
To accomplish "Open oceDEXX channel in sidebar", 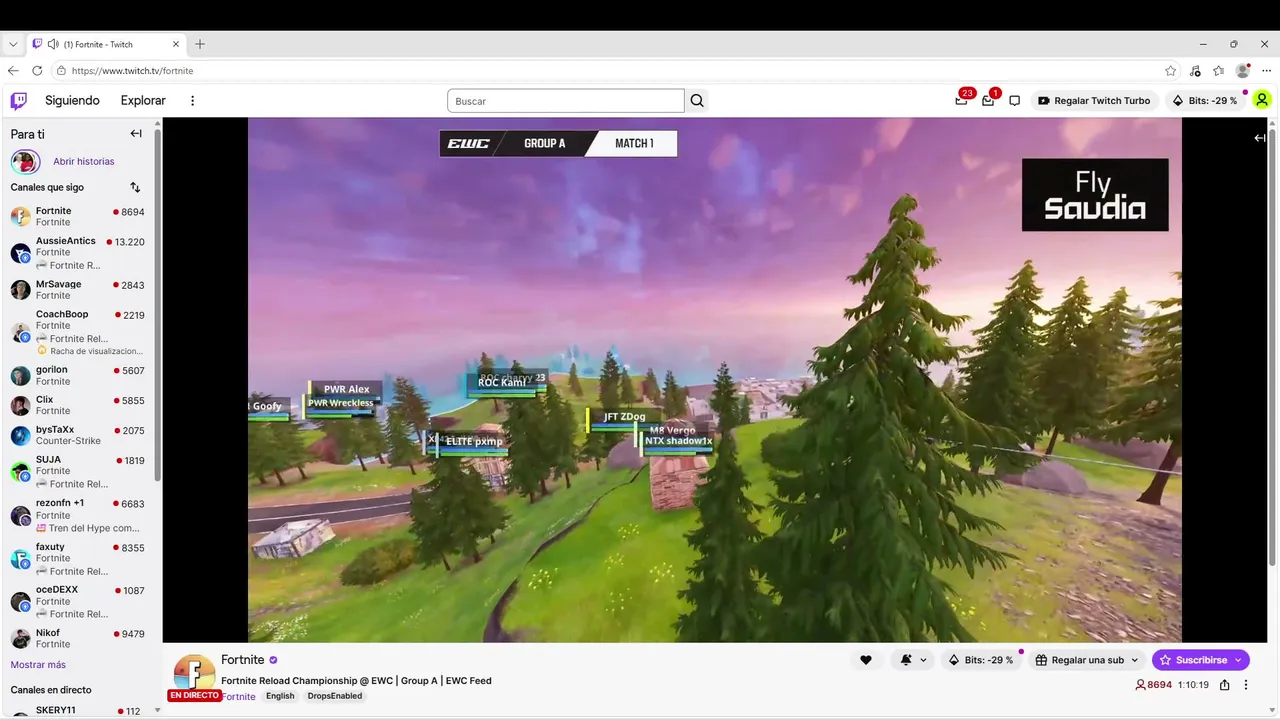I will click(78, 601).
